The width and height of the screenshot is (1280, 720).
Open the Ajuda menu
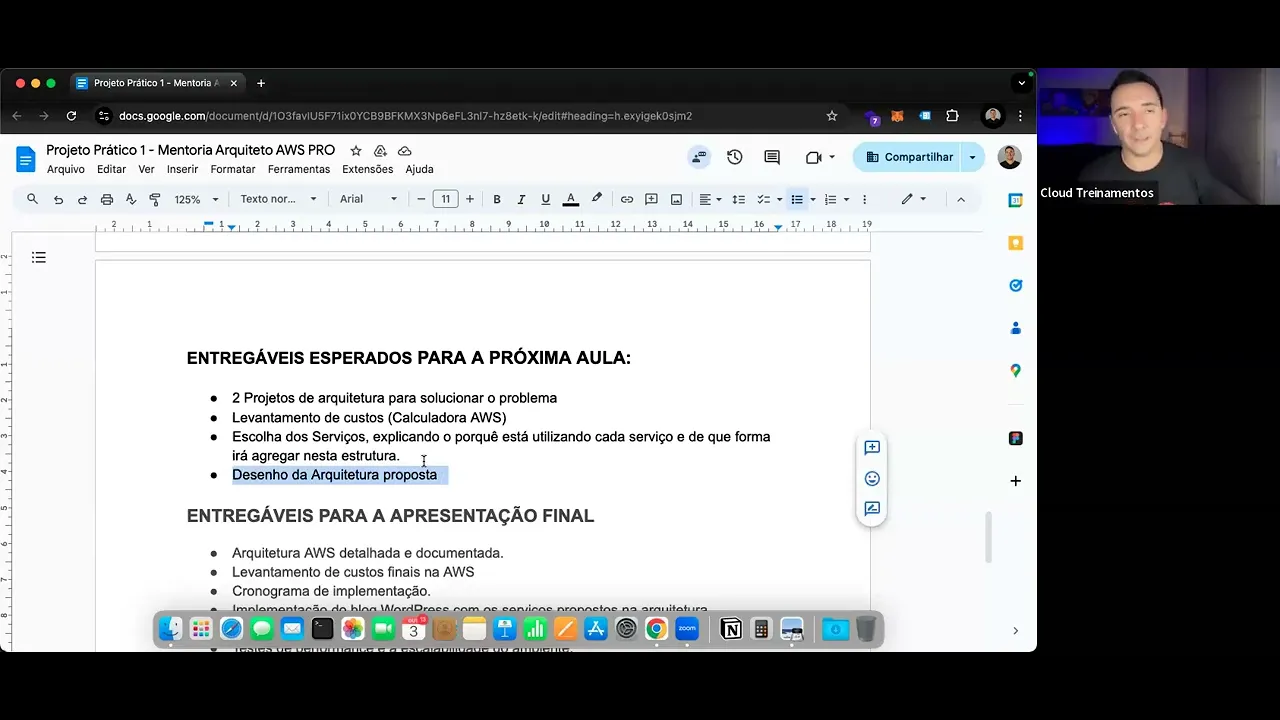419,169
